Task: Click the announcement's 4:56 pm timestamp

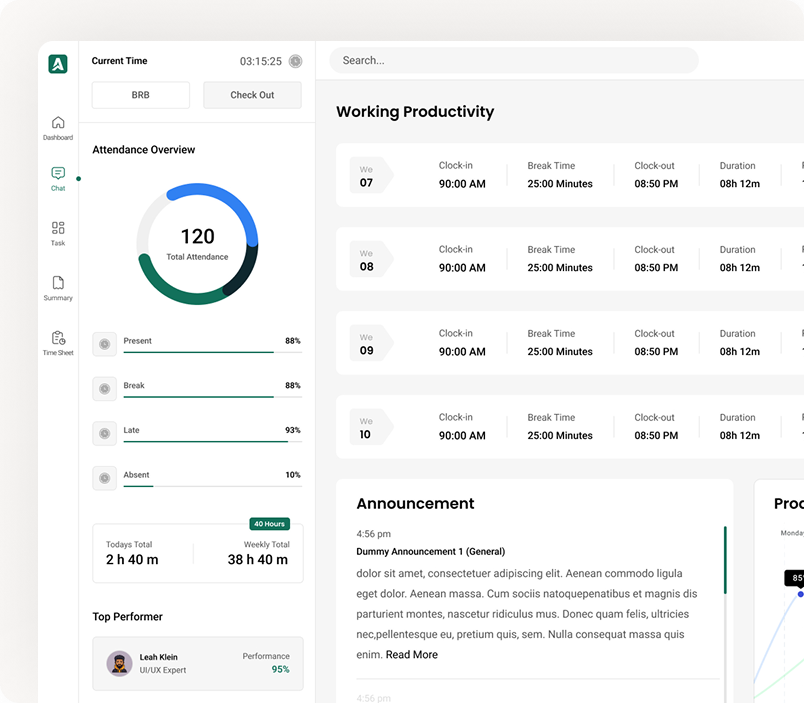Action: tap(373, 534)
